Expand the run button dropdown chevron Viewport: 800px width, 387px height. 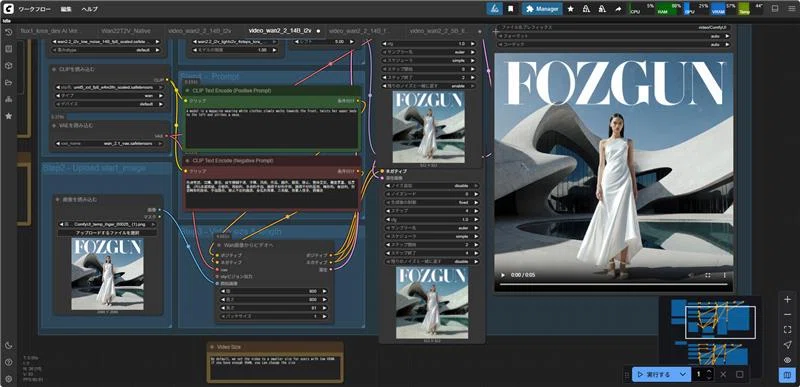point(682,374)
